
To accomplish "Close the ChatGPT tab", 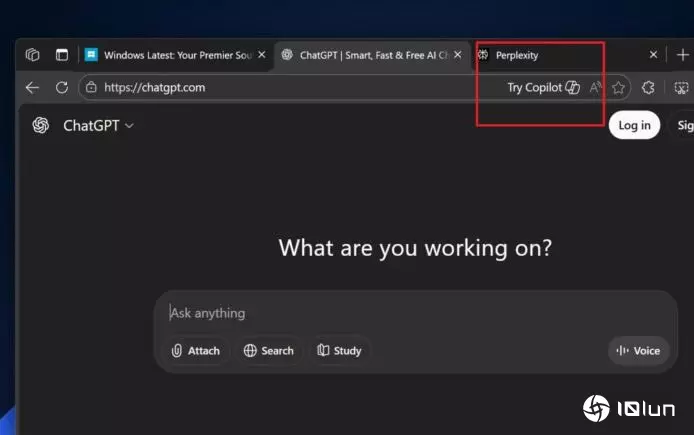I will [x=458, y=54].
